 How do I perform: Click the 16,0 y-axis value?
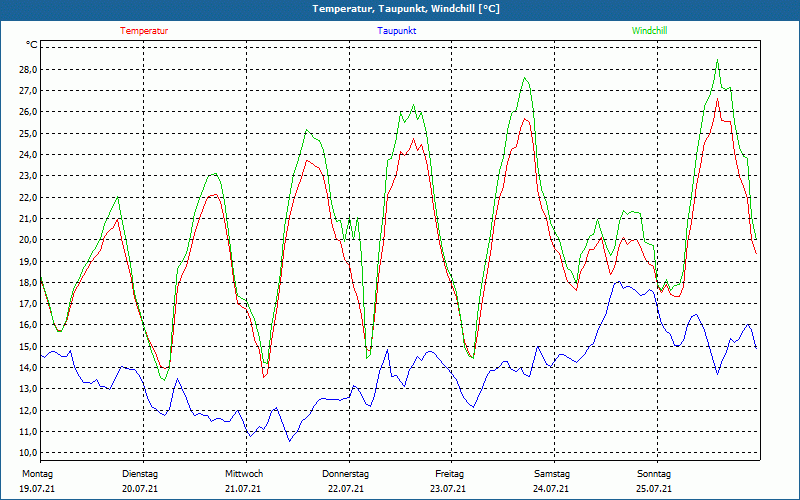(x=28, y=325)
